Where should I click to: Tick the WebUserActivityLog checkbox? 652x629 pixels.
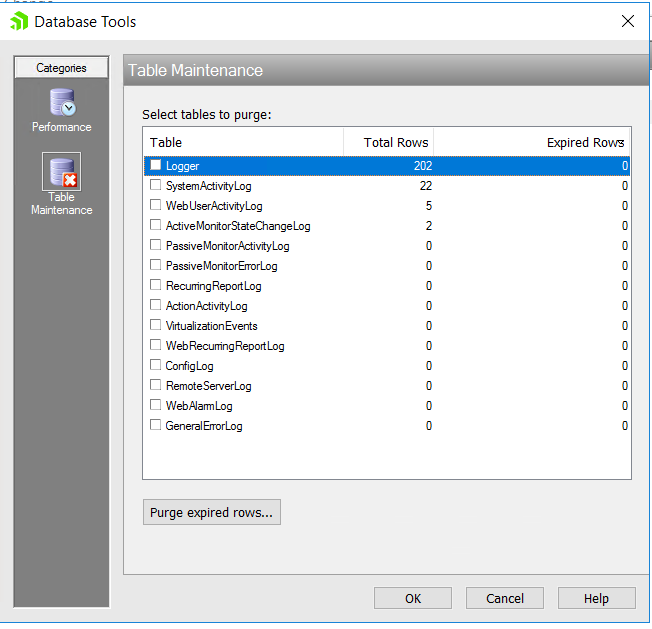[156, 205]
